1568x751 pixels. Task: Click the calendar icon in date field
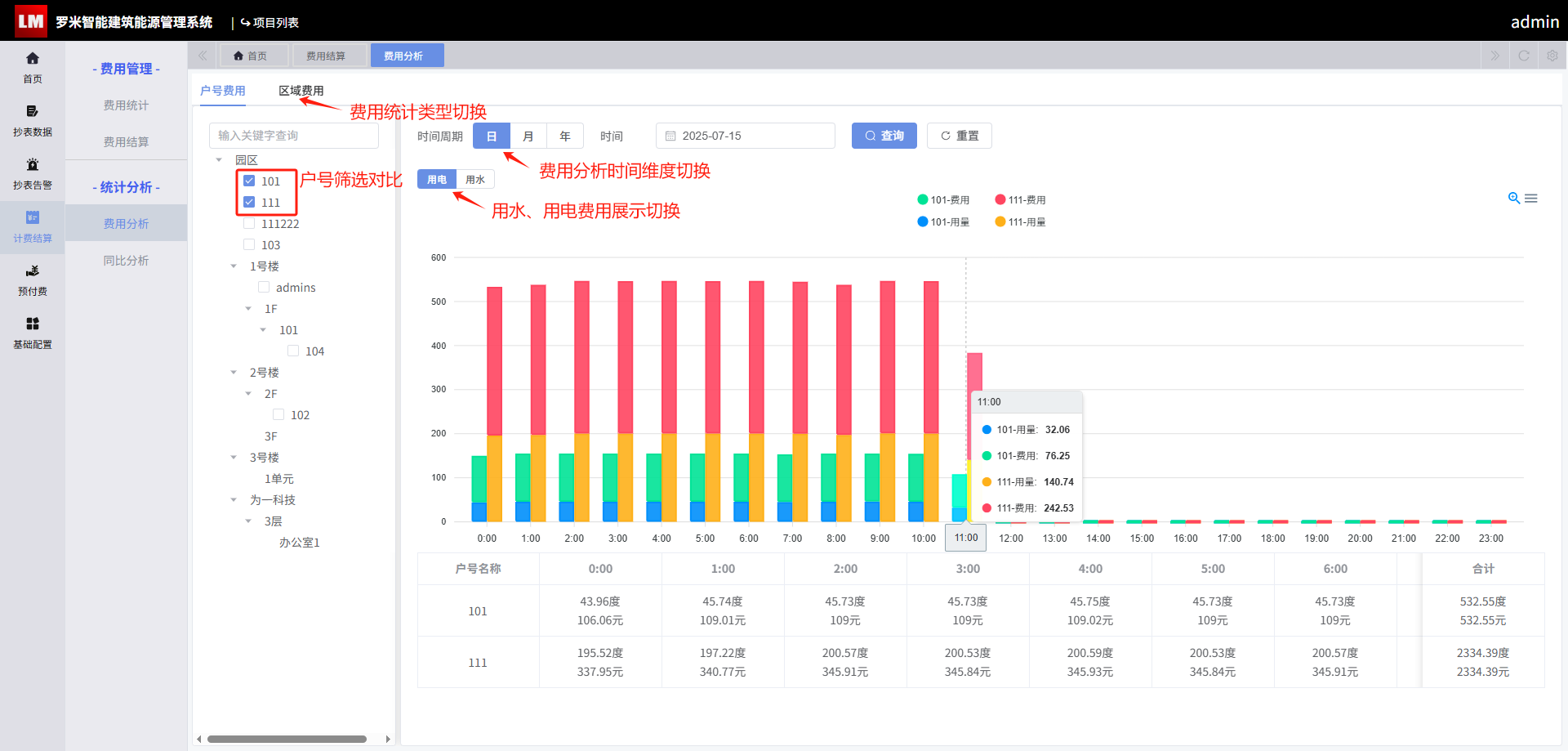click(670, 136)
